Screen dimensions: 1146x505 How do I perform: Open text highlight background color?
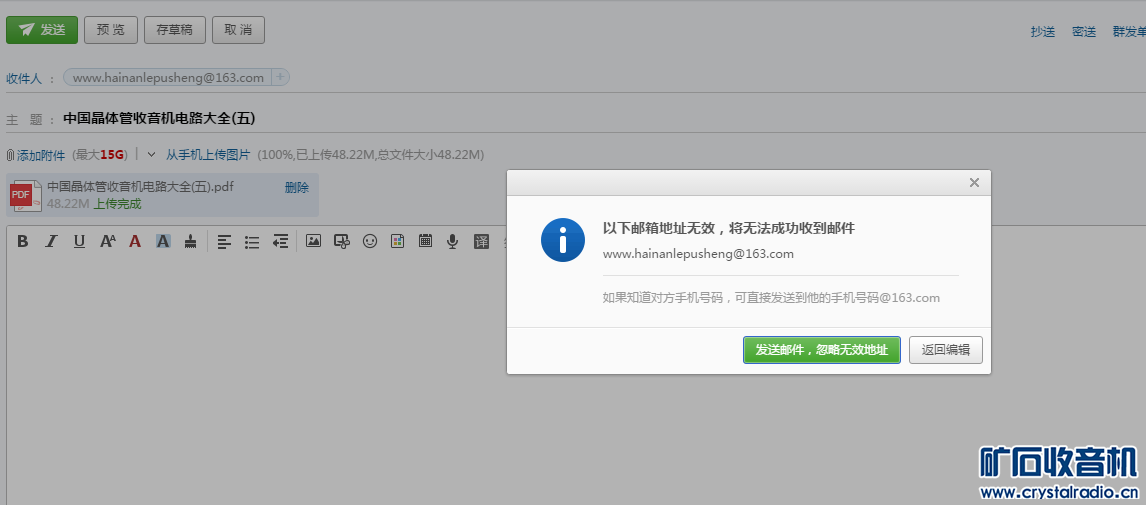[x=163, y=241]
